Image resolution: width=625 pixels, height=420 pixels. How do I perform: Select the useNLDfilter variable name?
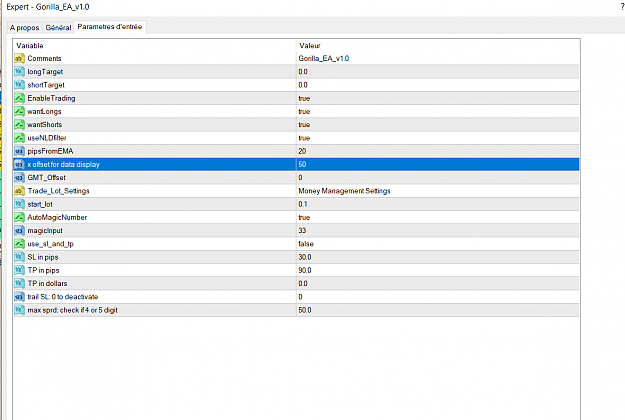tap(47, 138)
